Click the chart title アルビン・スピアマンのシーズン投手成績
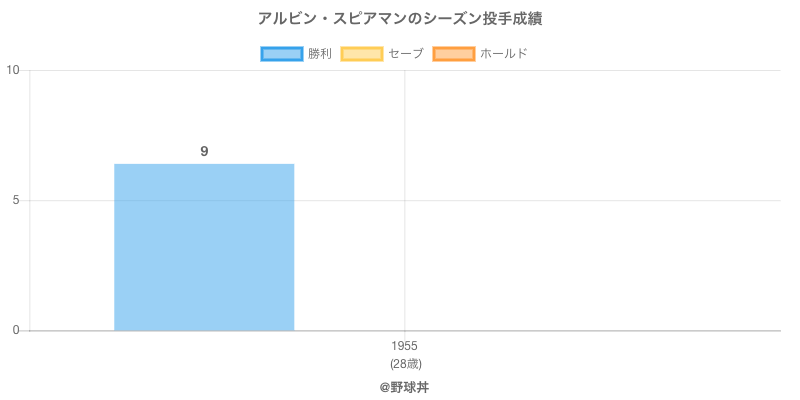Image resolution: width=800 pixels, height=400 pixels. 400,19
